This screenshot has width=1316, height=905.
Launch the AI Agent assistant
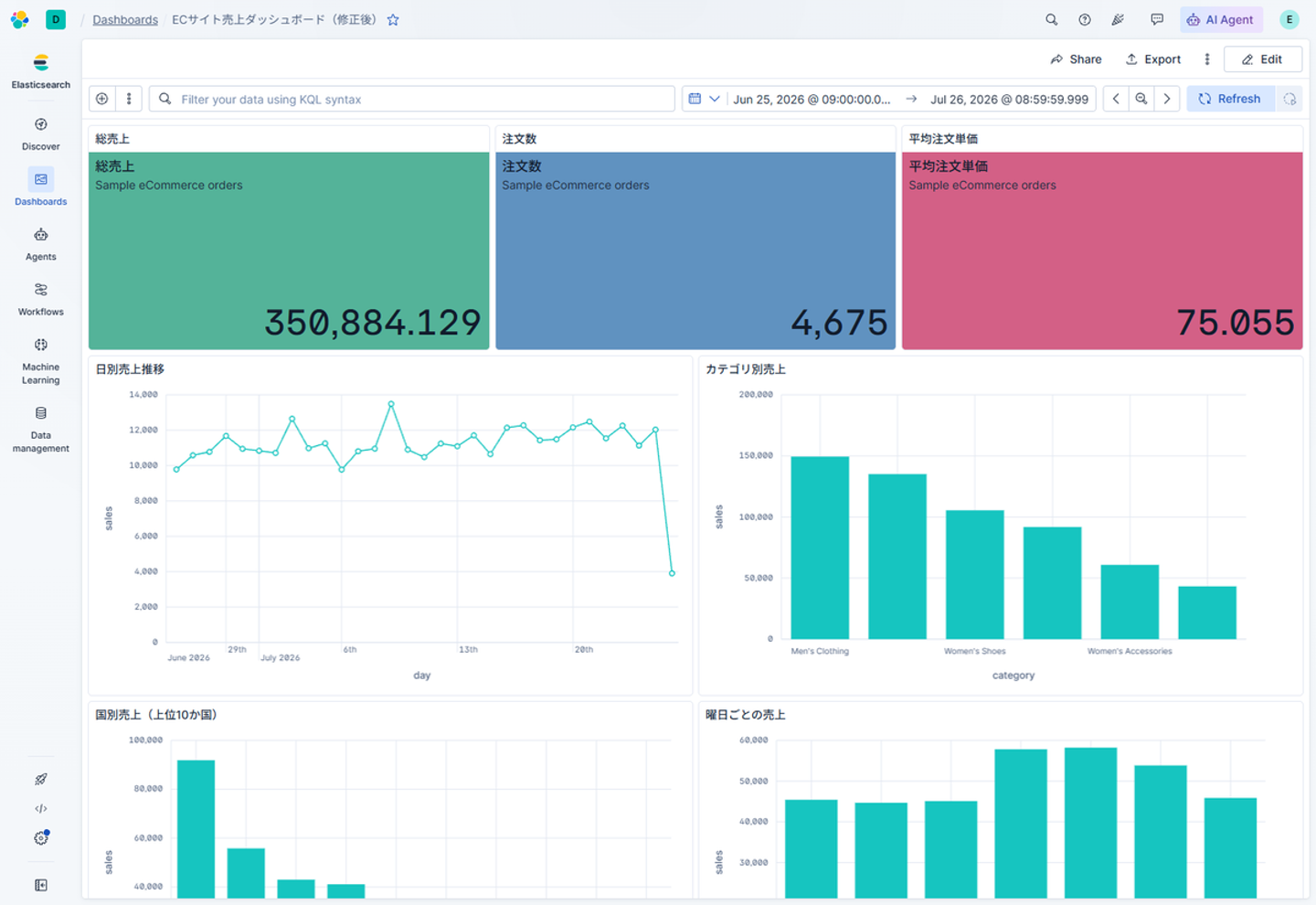1221,19
